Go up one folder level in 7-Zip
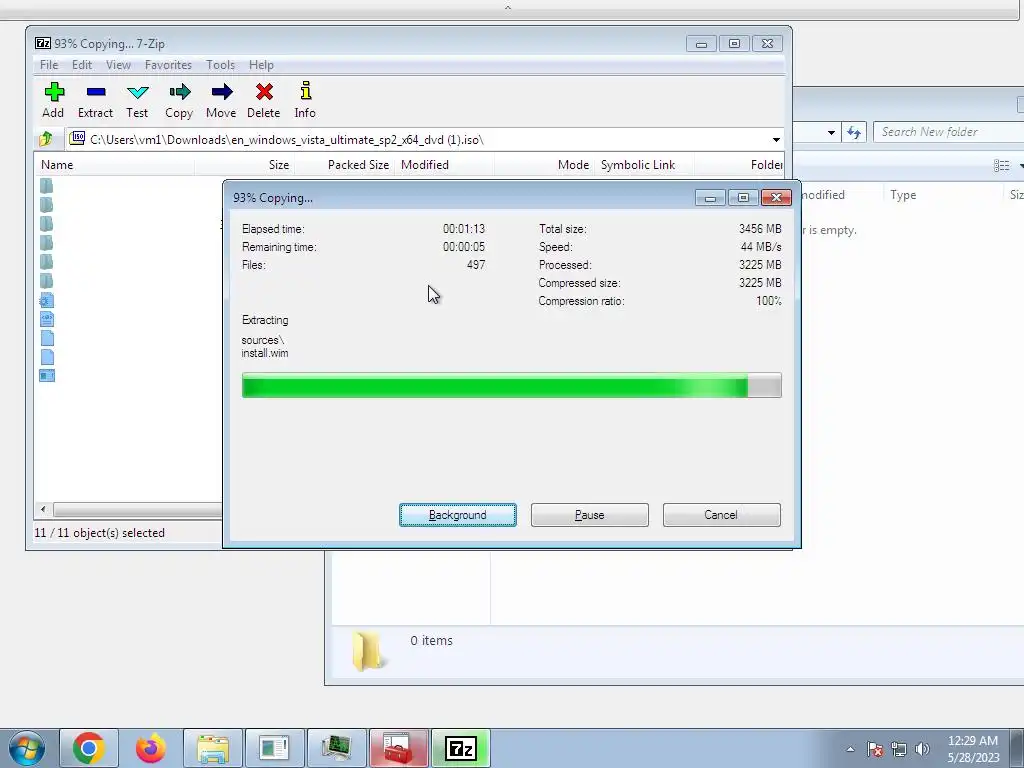Screen dimensions: 1024x768 46,139
